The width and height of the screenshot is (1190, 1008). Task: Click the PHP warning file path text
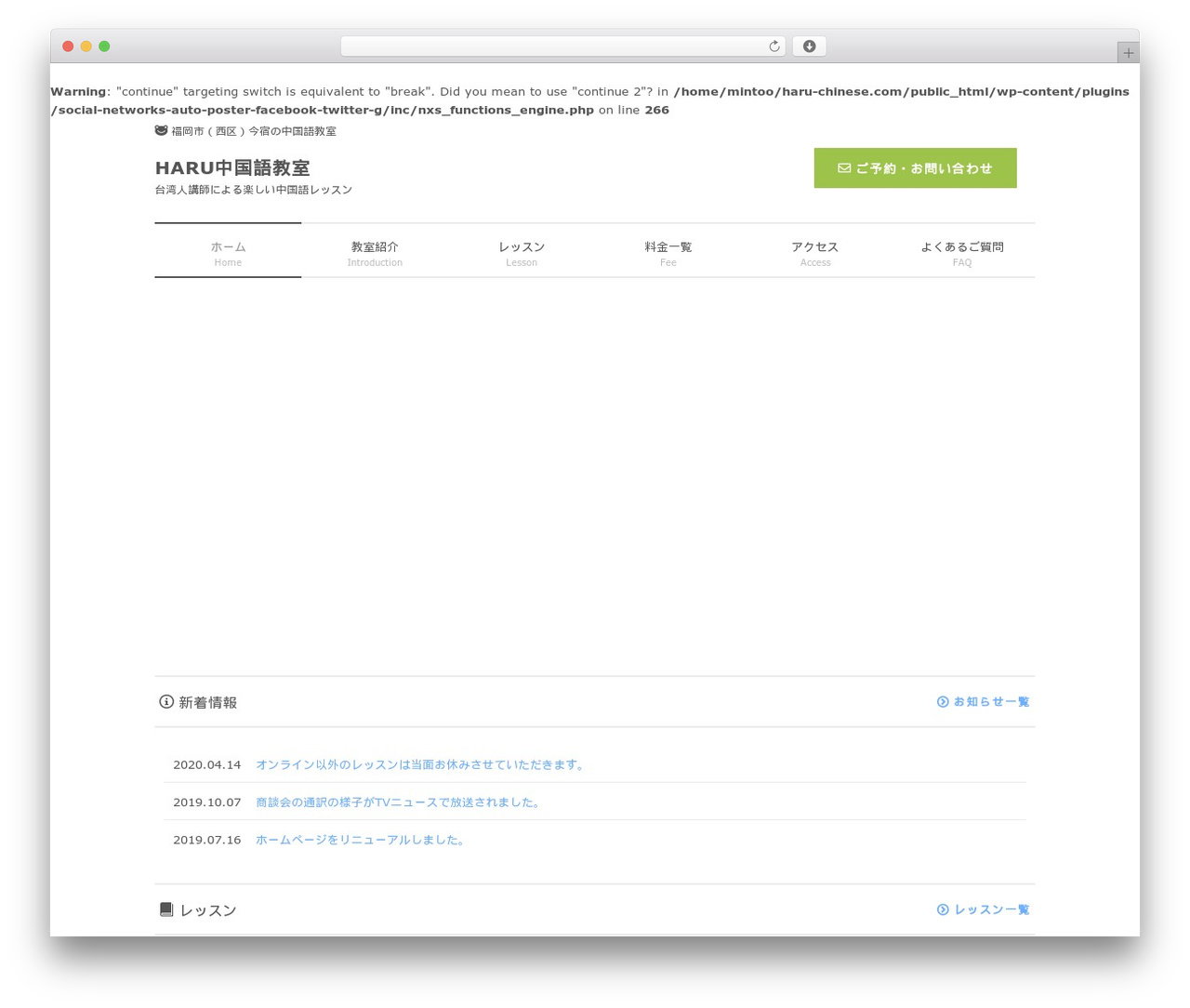589,100
